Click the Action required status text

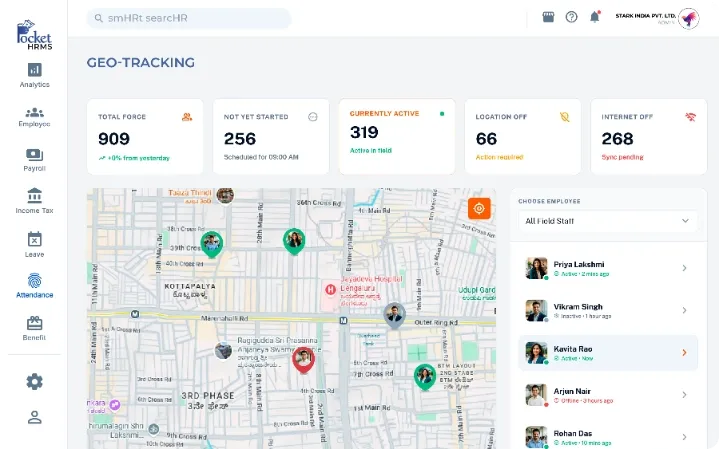tap(499, 157)
